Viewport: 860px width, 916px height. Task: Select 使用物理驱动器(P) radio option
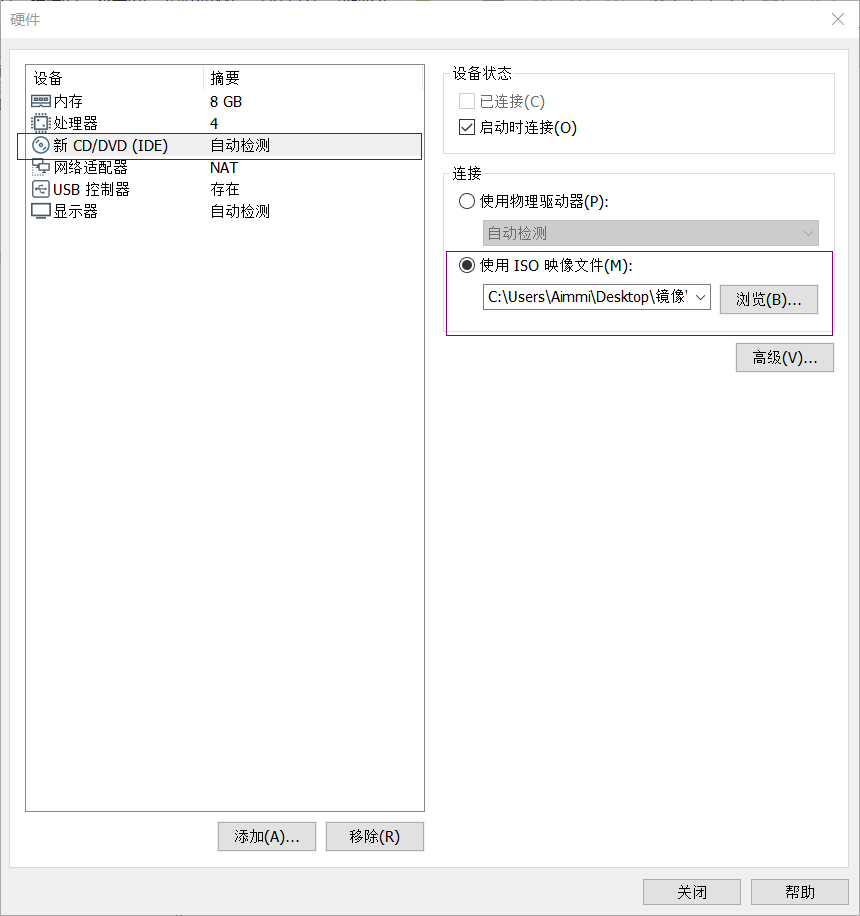[467, 202]
